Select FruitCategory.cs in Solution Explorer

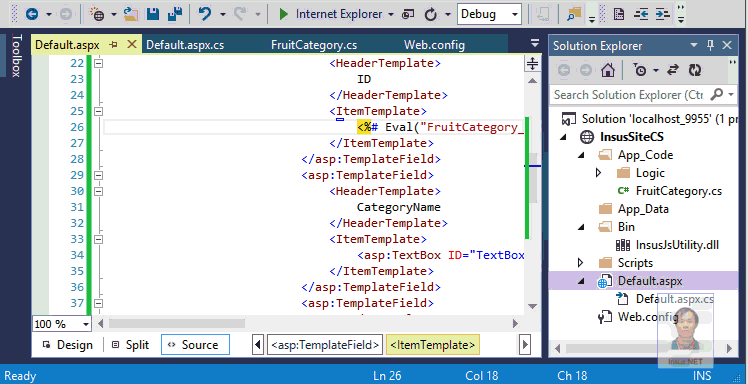coord(678,191)
